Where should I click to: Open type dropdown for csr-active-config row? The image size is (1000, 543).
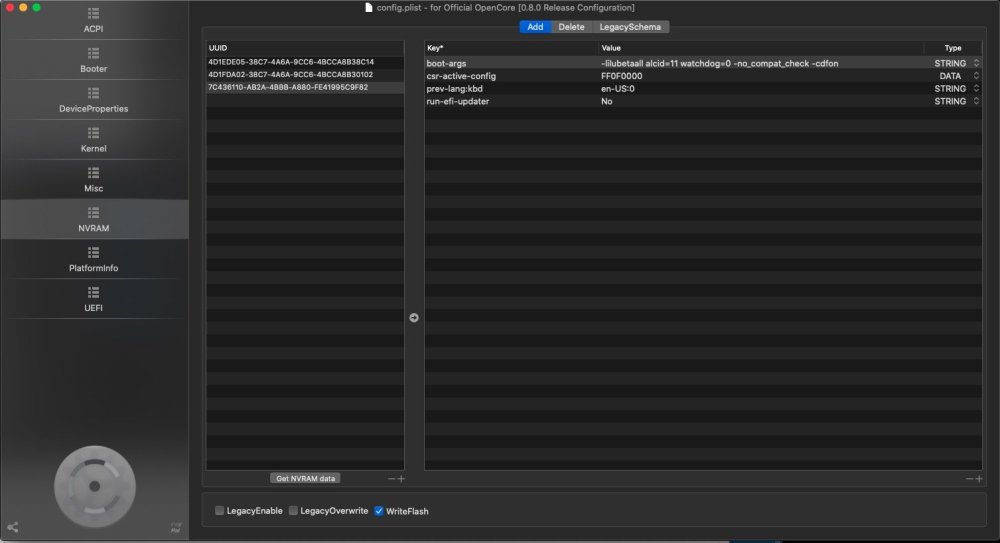coord(976,76)
